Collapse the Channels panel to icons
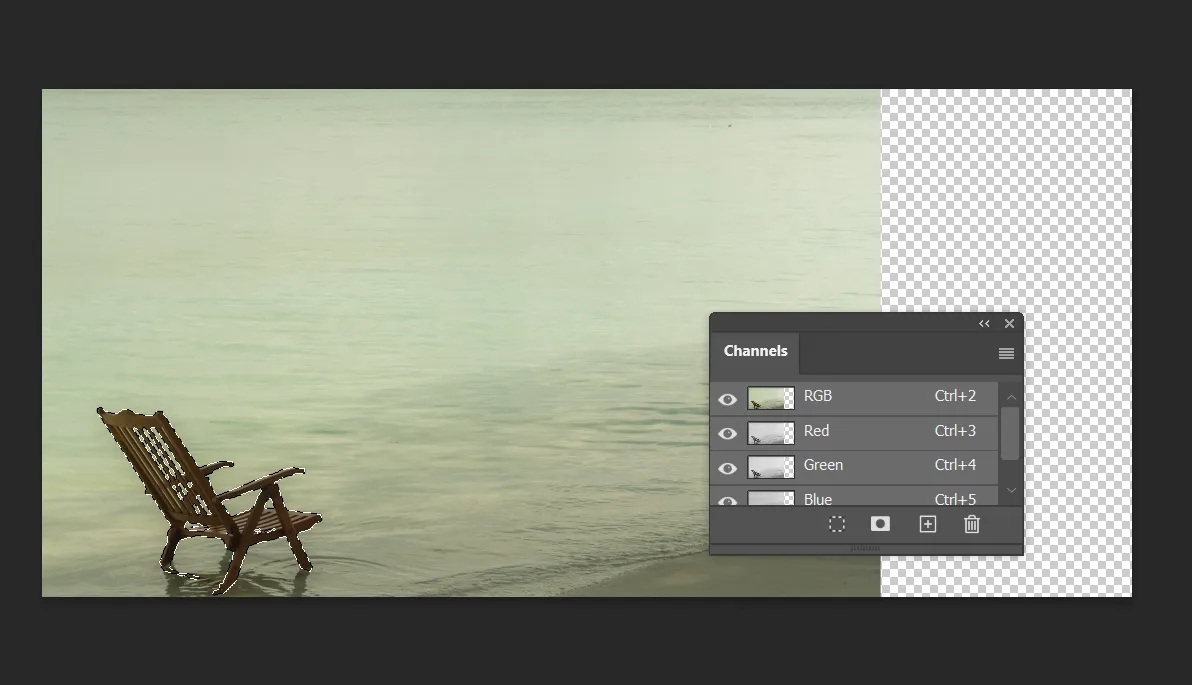1192x685 pixels. 984,323
